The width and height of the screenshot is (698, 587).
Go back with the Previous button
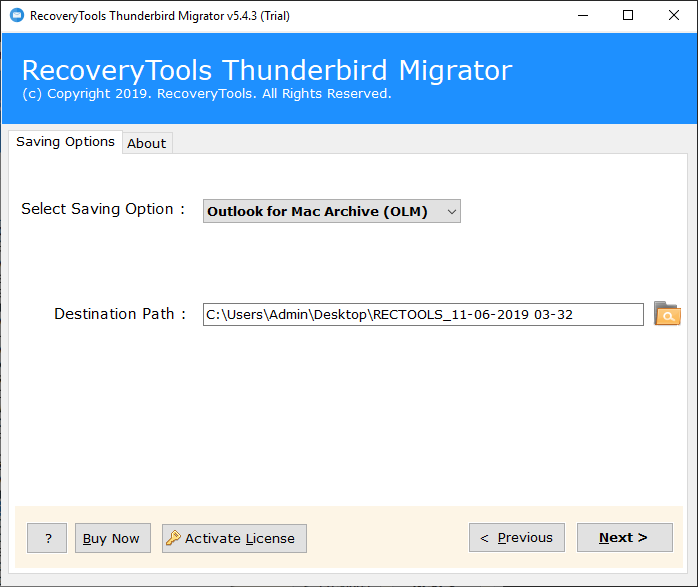pos(517,538)
